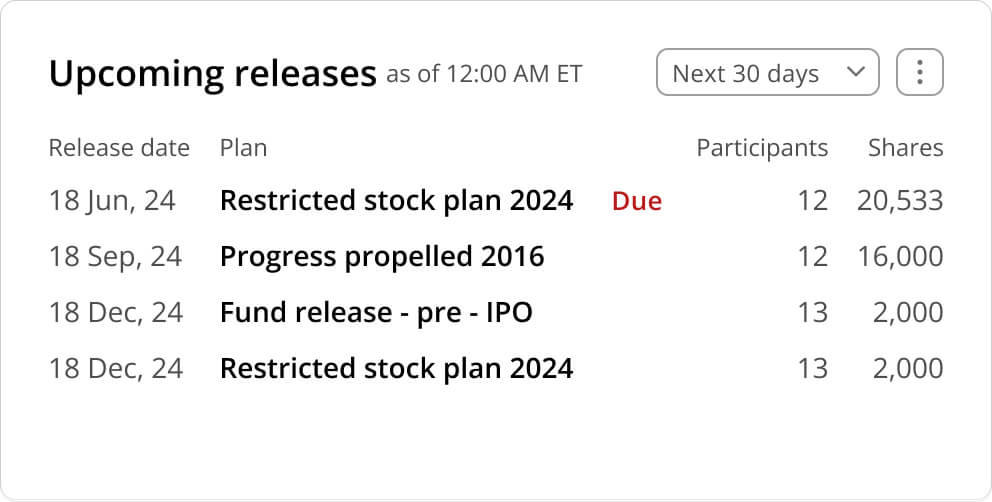Click participants count in Fund release row
This screenshot has width=992, height=502.
click(x=812, y=313)
